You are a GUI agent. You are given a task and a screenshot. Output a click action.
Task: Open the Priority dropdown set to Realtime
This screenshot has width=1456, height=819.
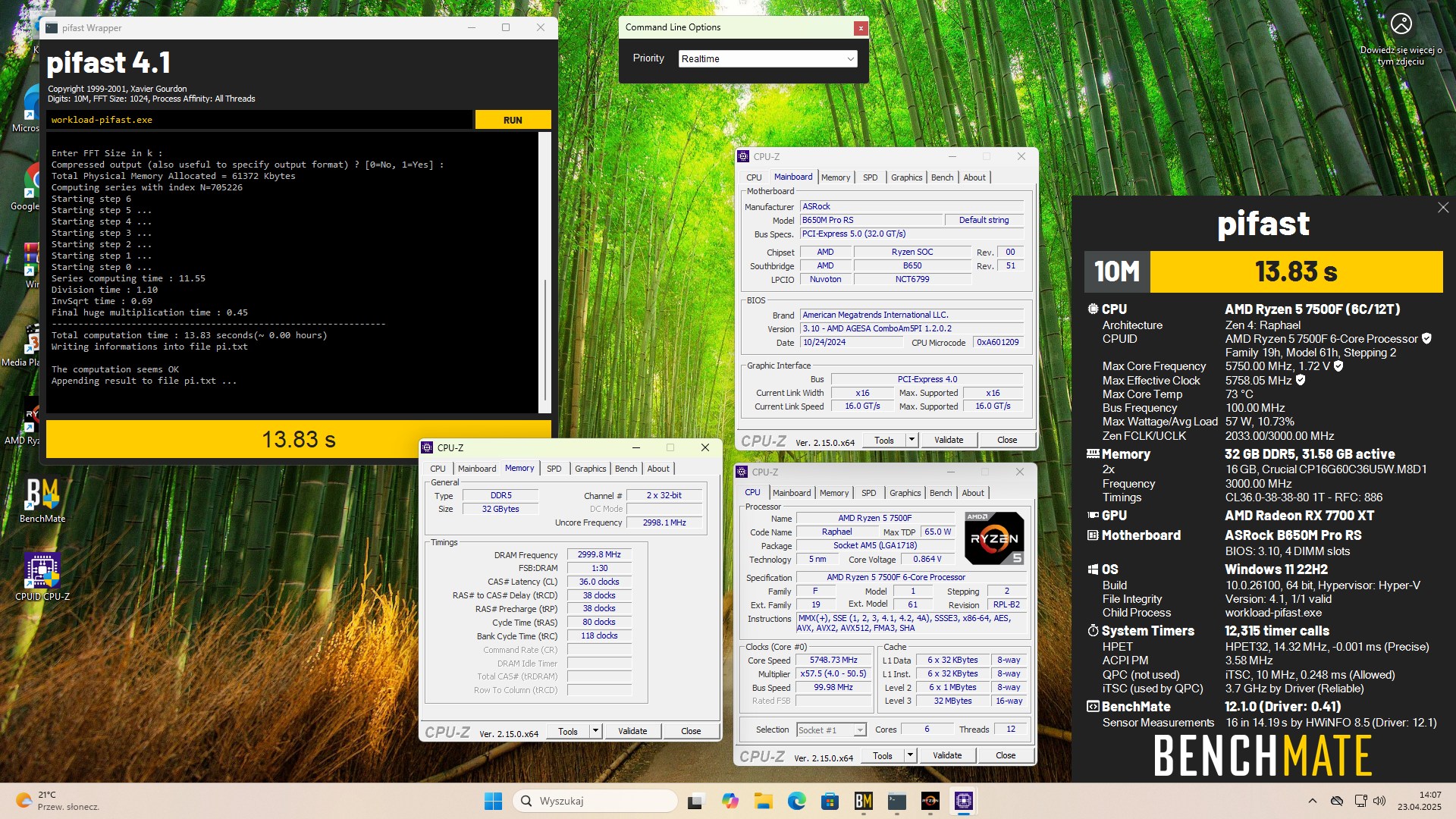[767, 58]
